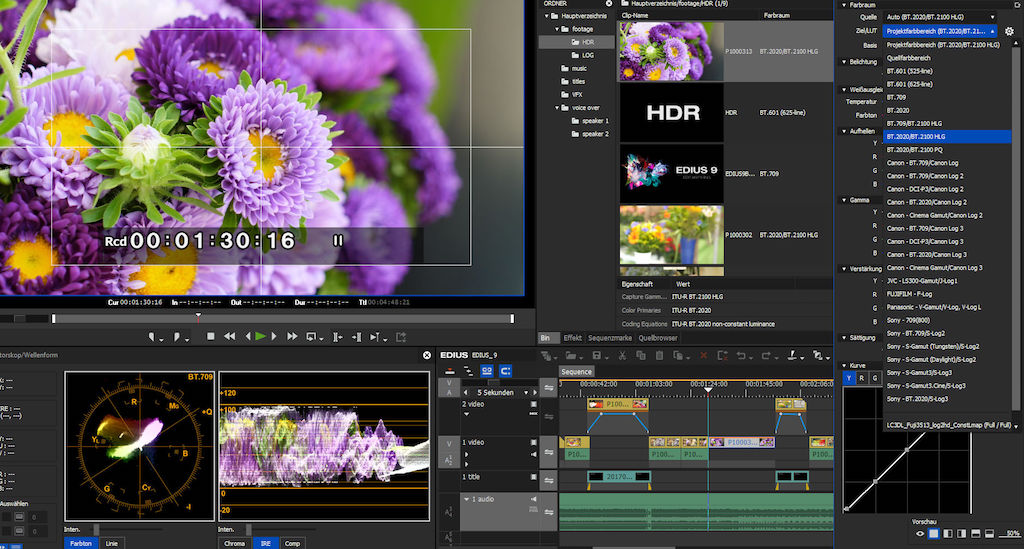Click the player position scrub bar
The image size is (1024, 549).
coord(283,319)
